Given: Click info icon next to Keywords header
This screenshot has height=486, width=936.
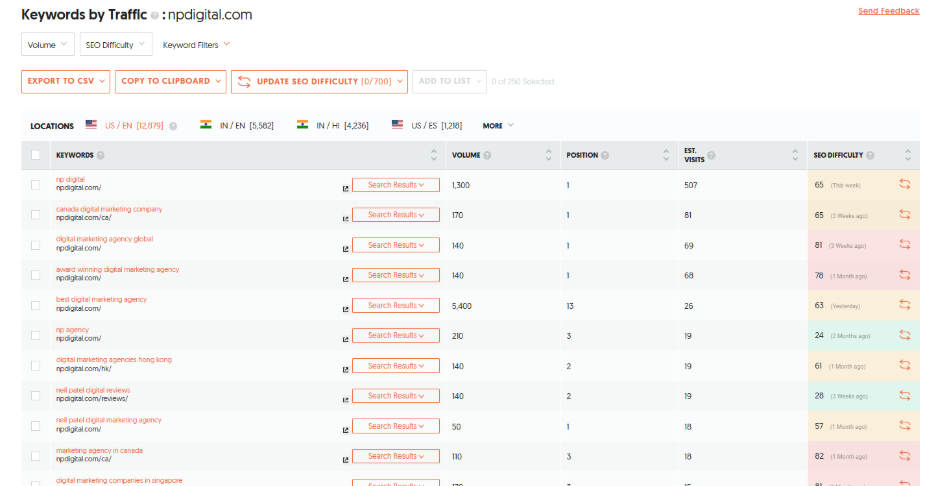Looking at the screenshot, I should [x=100, y=155].
